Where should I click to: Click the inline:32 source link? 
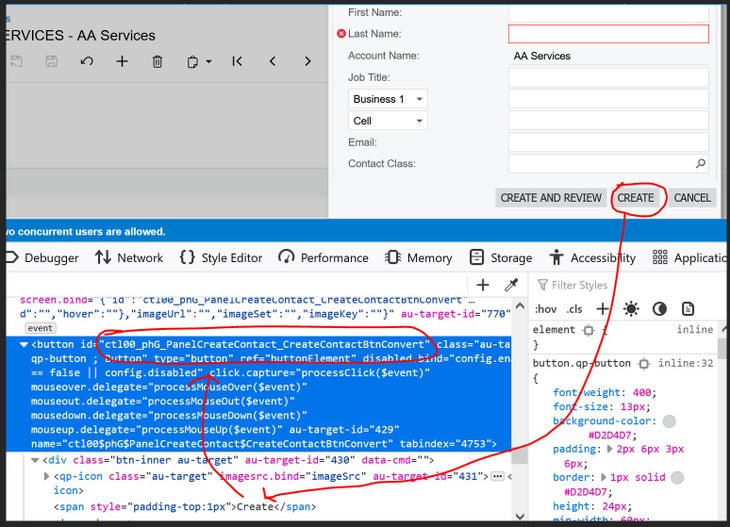[685, 363]
